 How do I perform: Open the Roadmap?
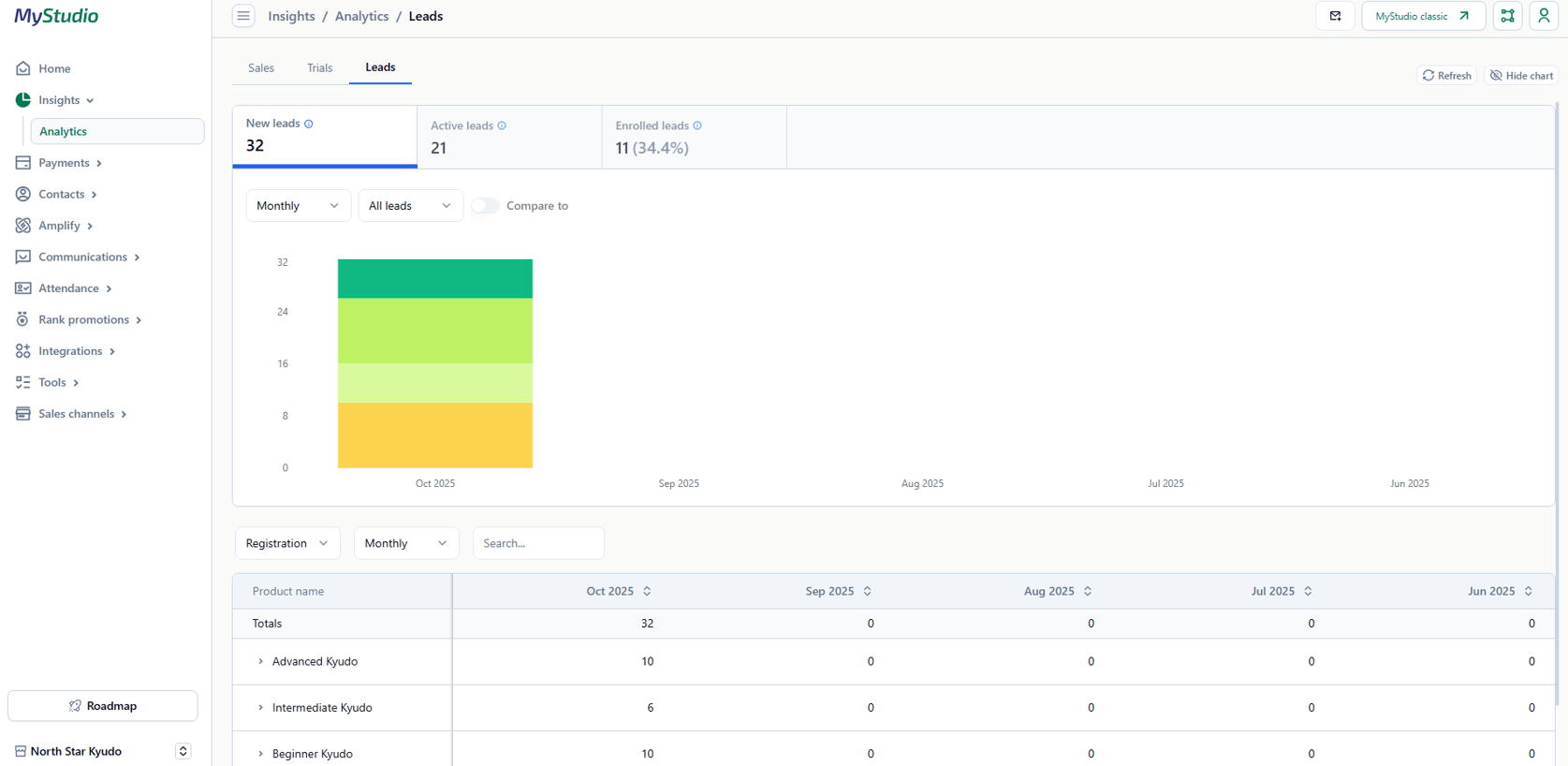pyautogui.click(x=103, y=706)
